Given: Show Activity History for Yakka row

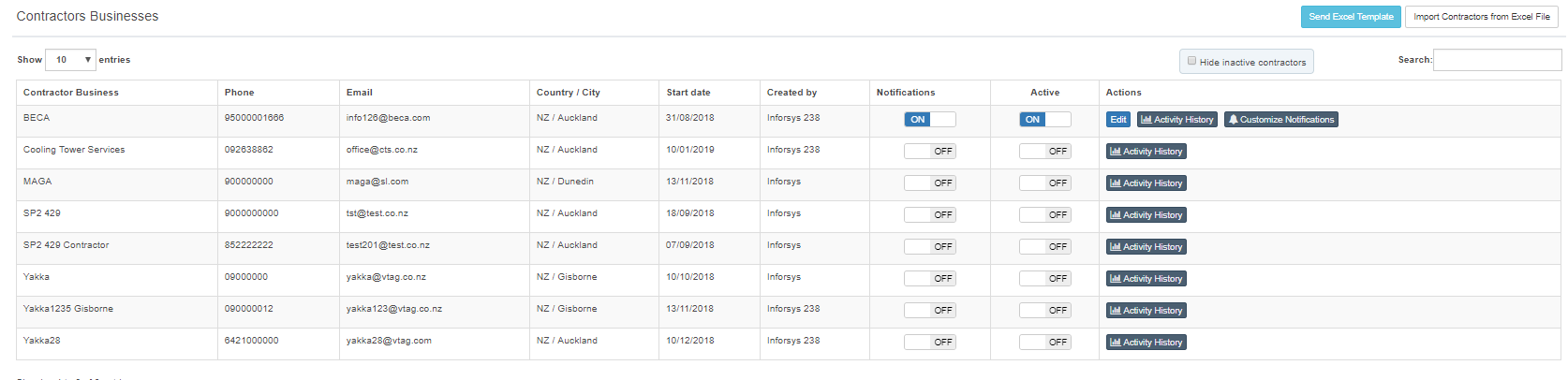Looking at the screenshot, I should pos(1146,279).
